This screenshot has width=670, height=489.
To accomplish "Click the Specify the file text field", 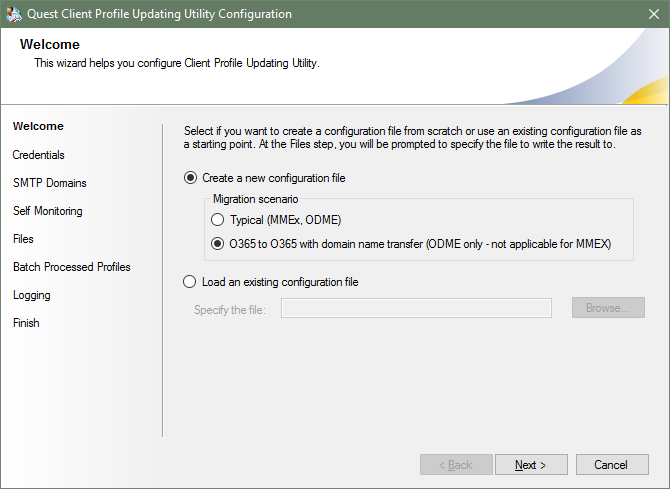I will (x=416, y=308).
